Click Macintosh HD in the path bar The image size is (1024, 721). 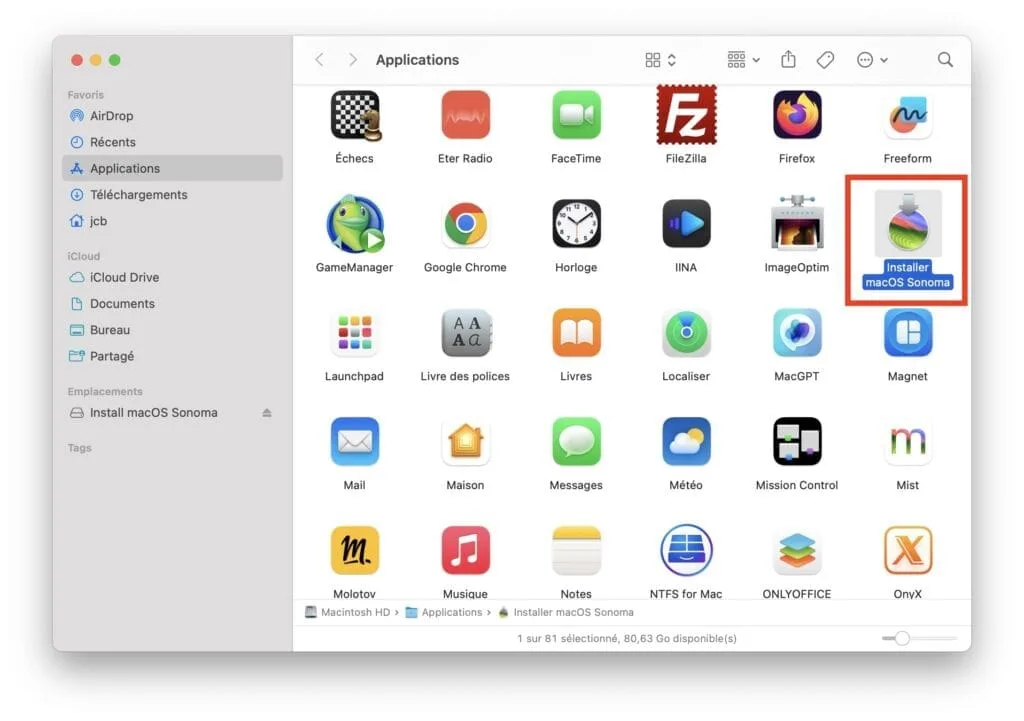[348, 612]
